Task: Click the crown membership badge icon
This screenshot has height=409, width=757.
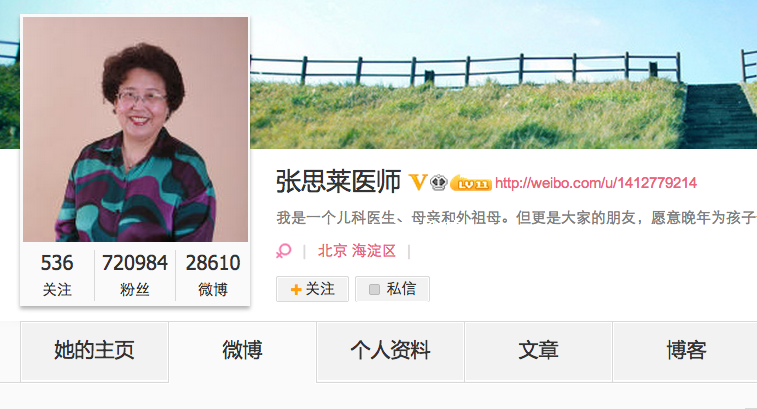Action: (x=438, y=183)
